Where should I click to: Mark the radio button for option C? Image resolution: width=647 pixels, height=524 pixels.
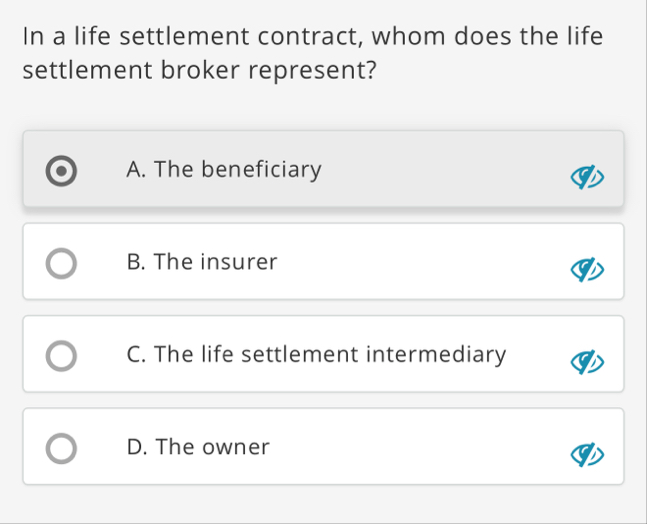click(x=61, y=356)
